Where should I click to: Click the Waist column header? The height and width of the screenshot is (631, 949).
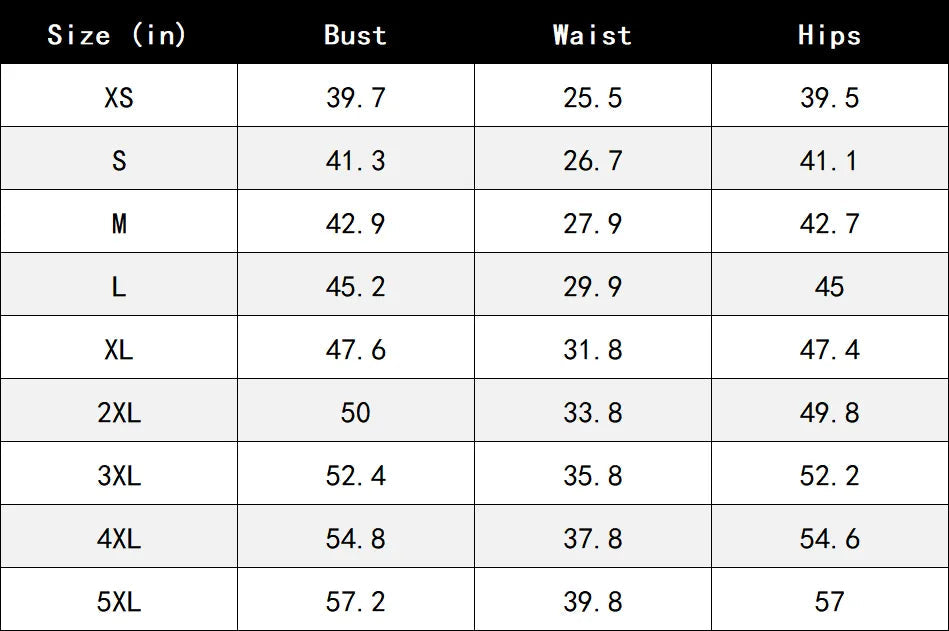tap(593, 35)
